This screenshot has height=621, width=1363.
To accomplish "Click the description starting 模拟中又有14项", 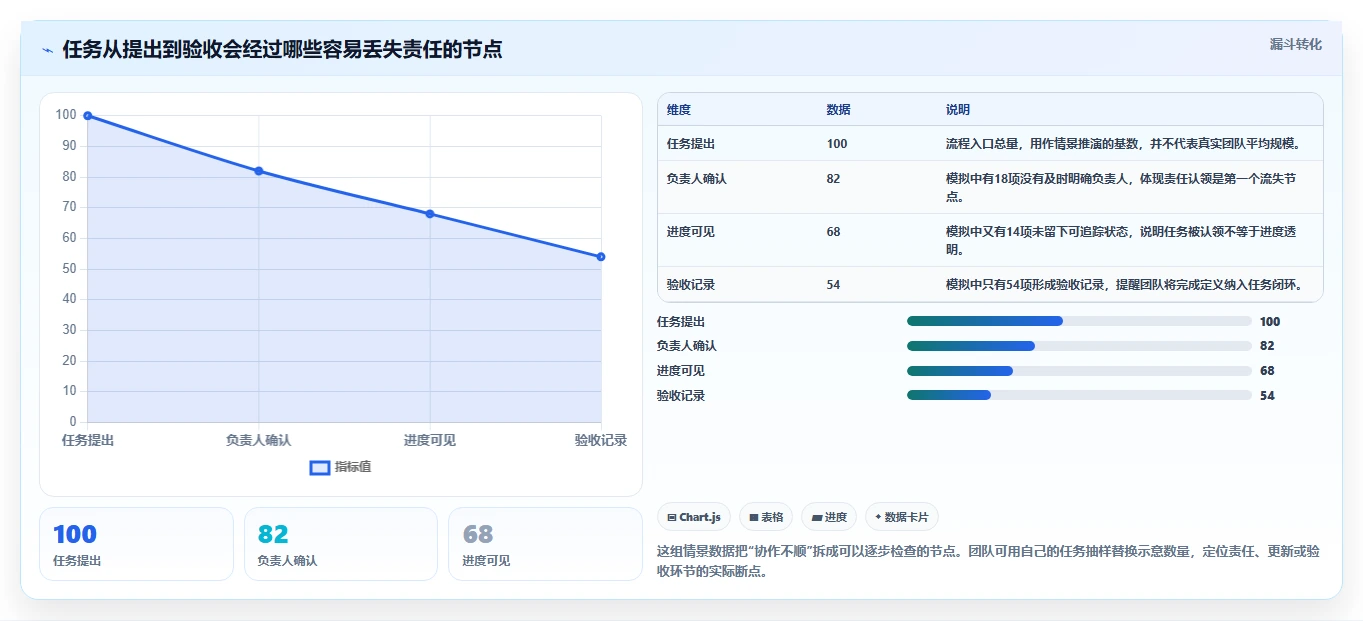I will point(1121,240).
